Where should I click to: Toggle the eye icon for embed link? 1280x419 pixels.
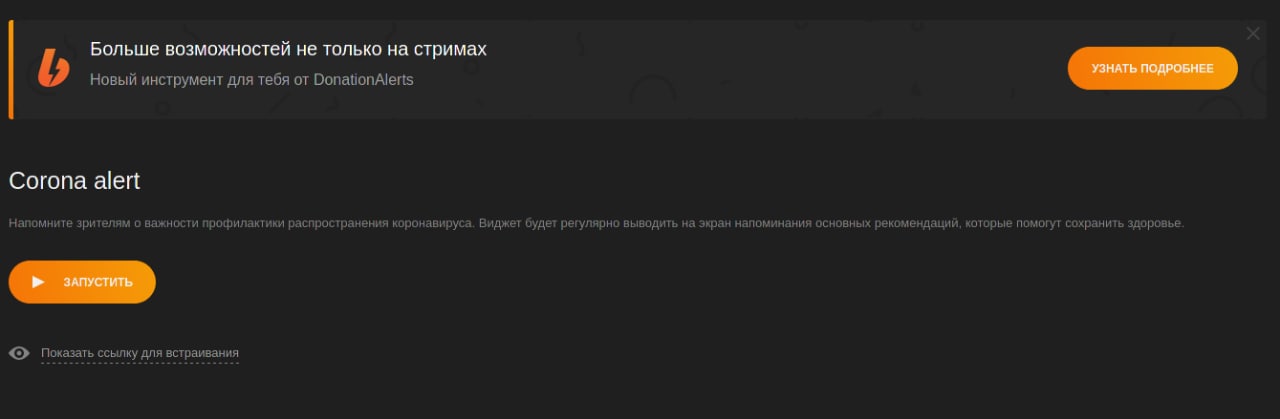coord(19,353)
